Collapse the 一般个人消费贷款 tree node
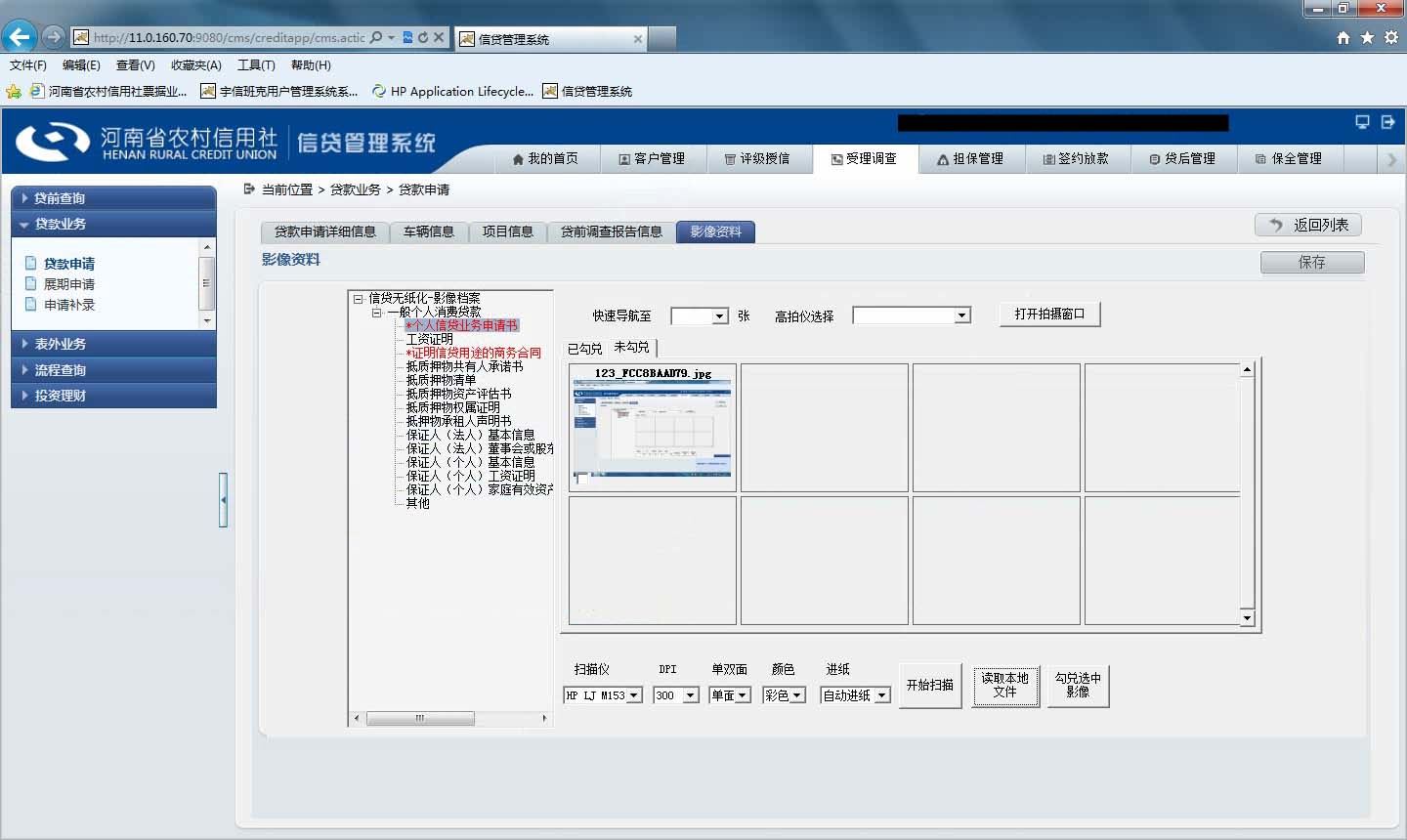The image size is (1407, 840). (376, 313)
